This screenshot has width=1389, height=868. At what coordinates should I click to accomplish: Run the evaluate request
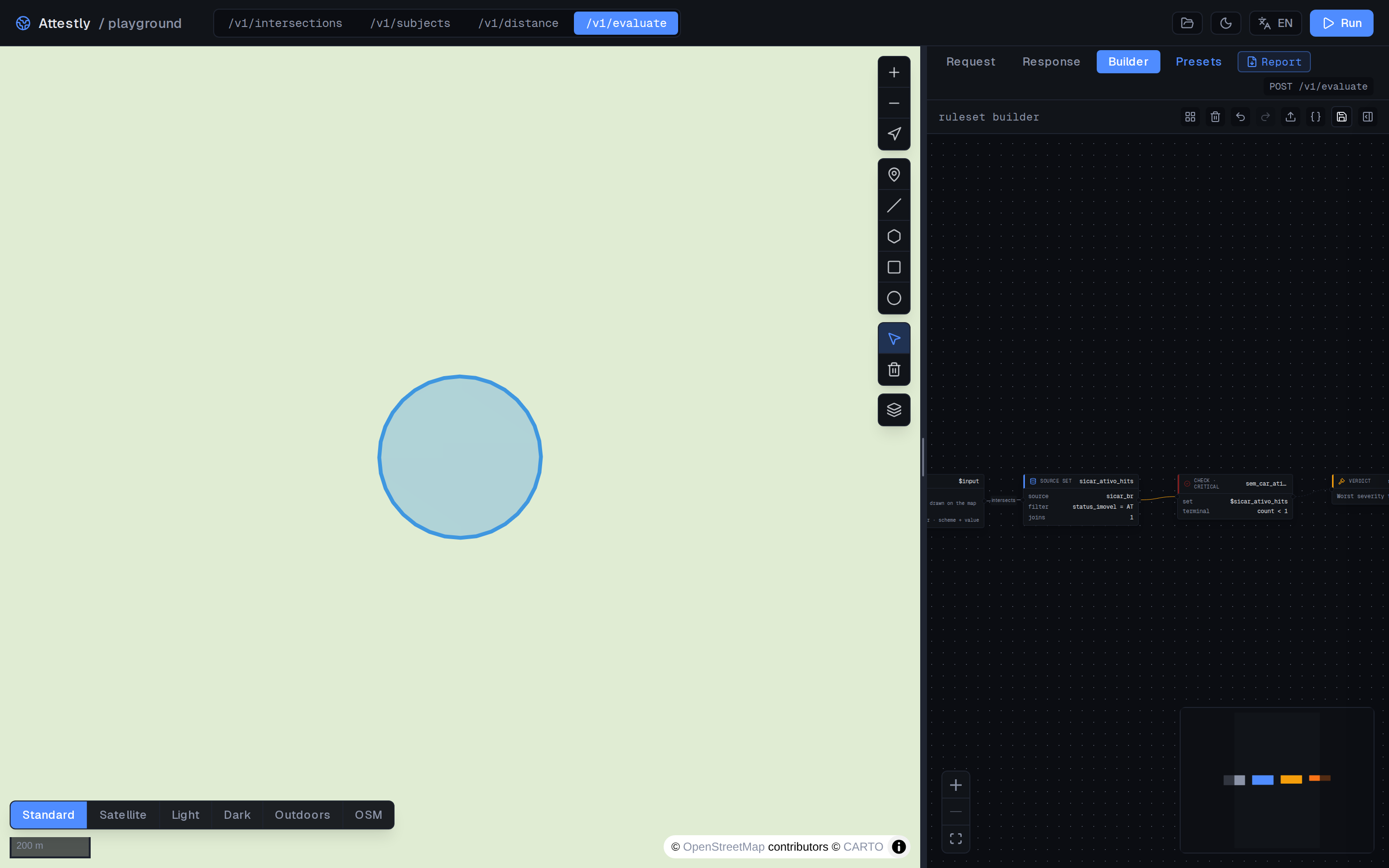tap(1341, 23)
